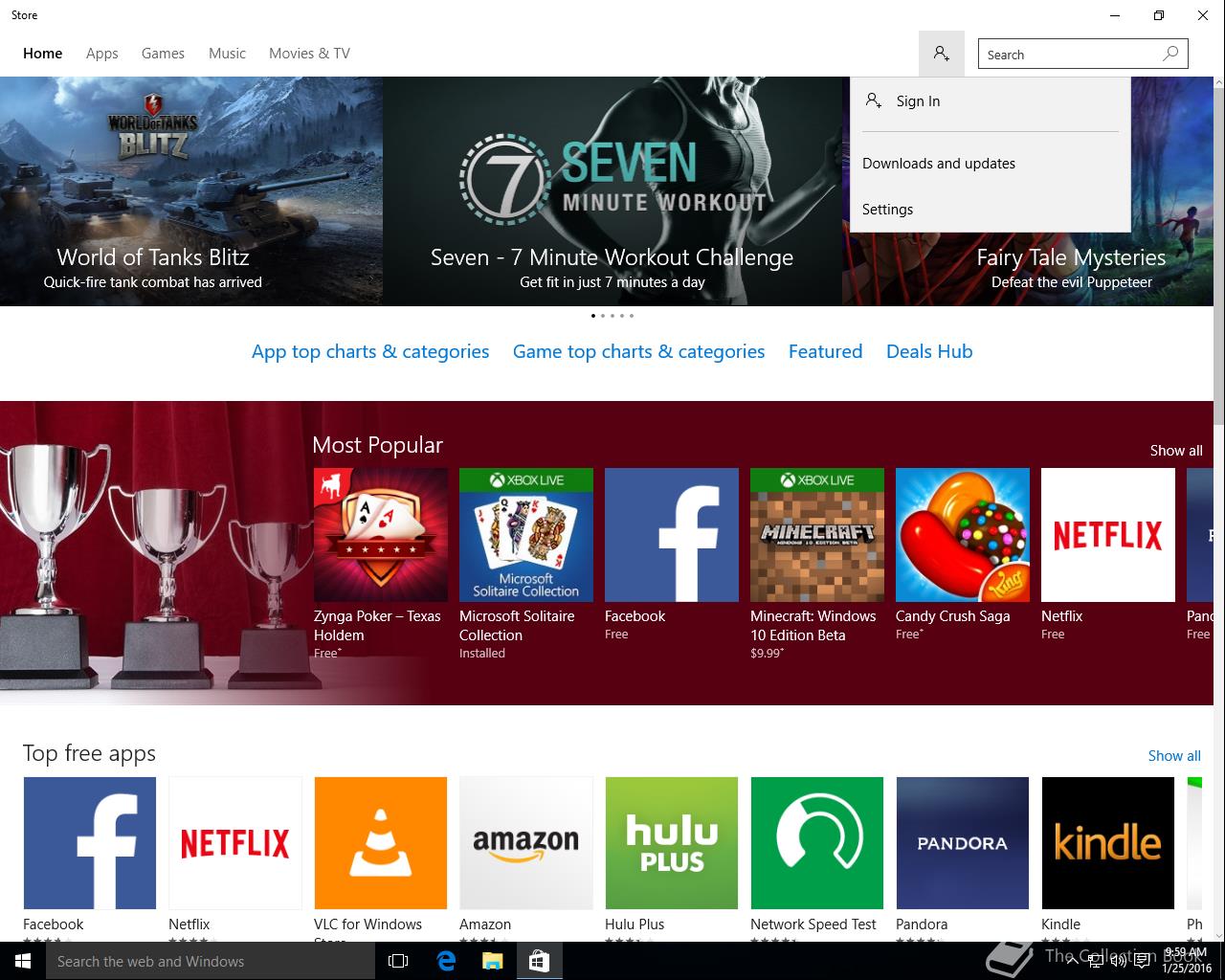1225x980 pixels.
Task: Open Netflix icon in Top free apps
Action: click(x=235, y=843)
